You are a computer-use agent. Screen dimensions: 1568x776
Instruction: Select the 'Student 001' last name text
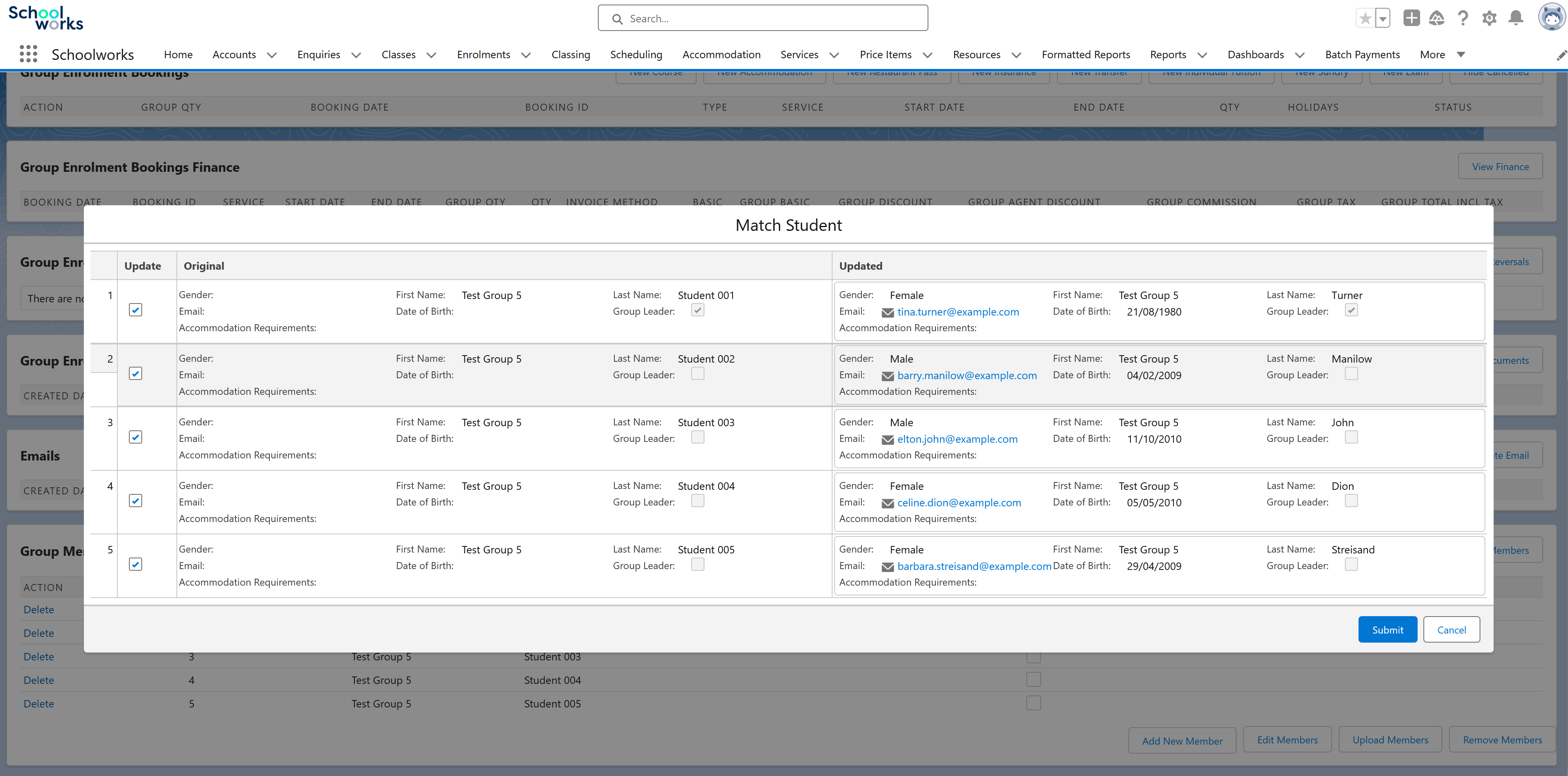[706, 295]
